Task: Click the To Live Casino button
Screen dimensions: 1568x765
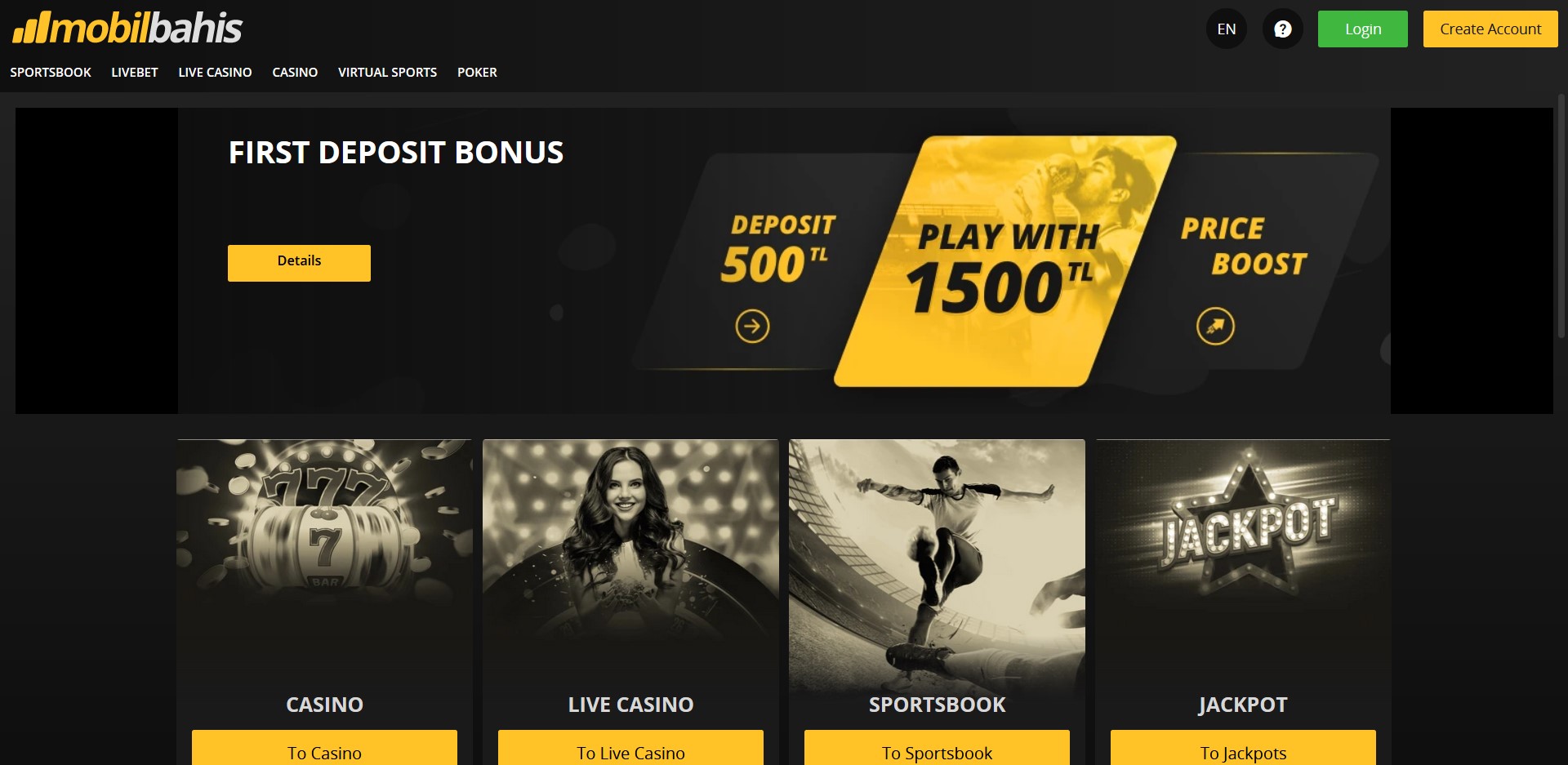Action: [630, 749]
